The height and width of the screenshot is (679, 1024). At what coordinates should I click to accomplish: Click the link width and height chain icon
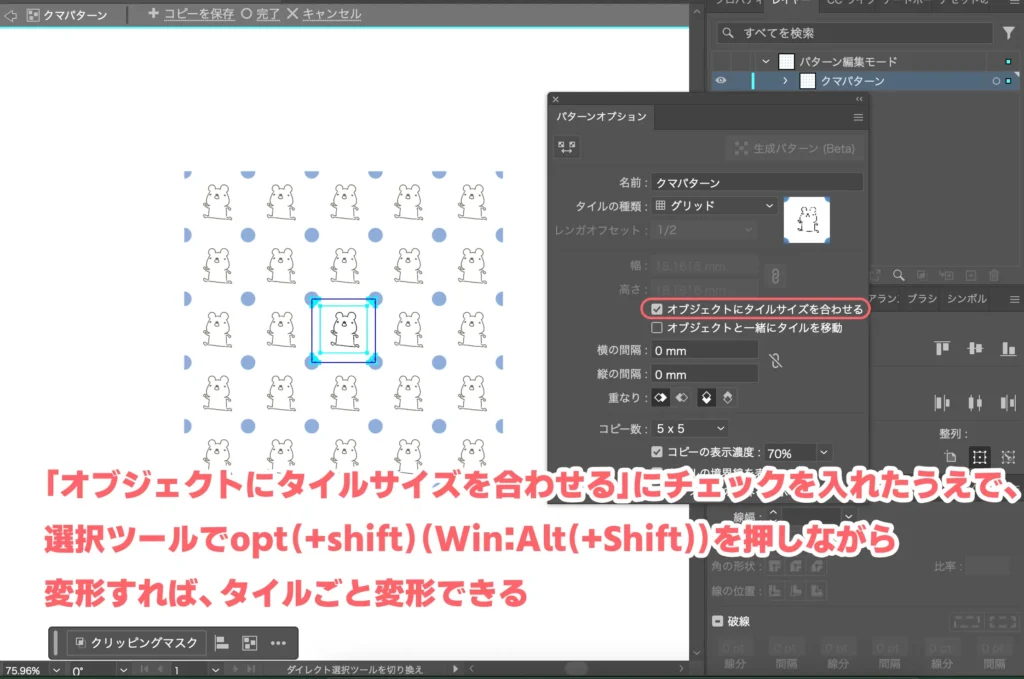[x=774, y=276]
